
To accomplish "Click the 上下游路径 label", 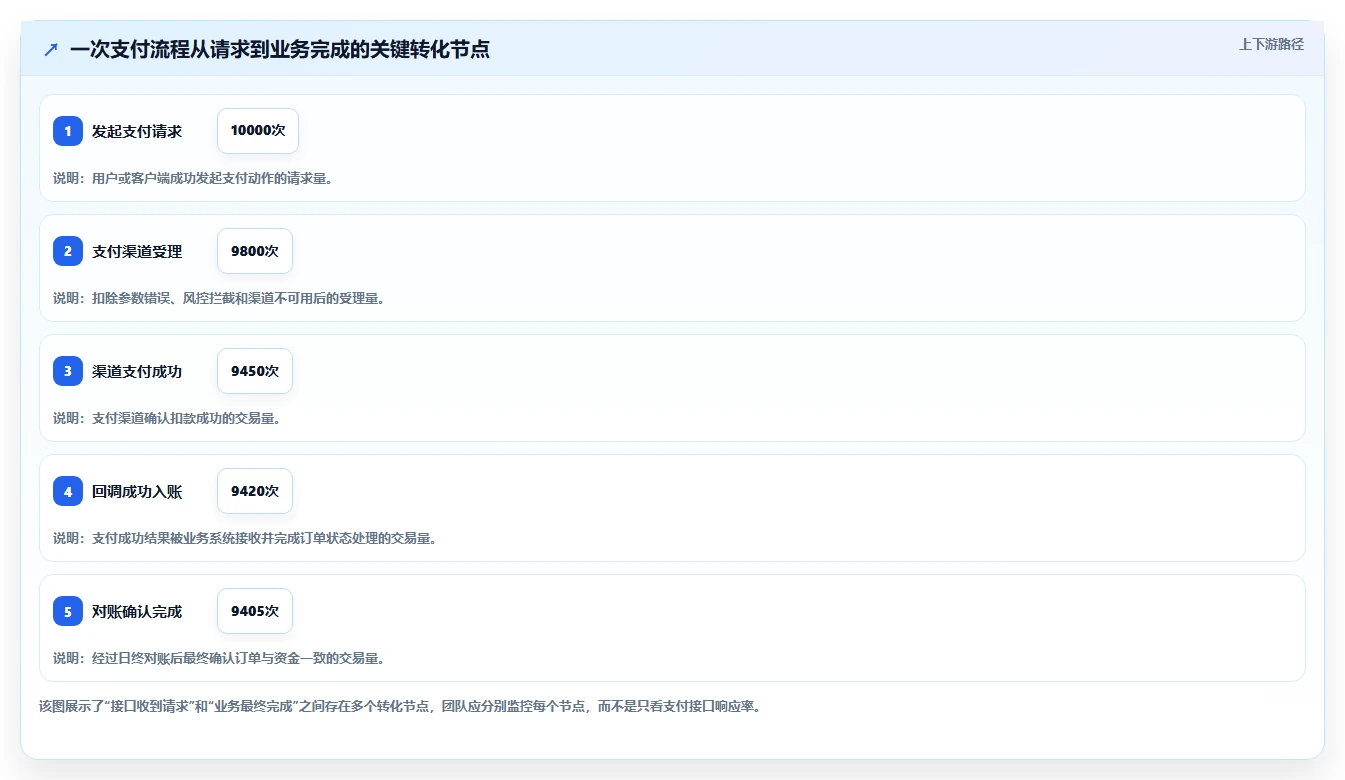I will [x=1271, y=44].
